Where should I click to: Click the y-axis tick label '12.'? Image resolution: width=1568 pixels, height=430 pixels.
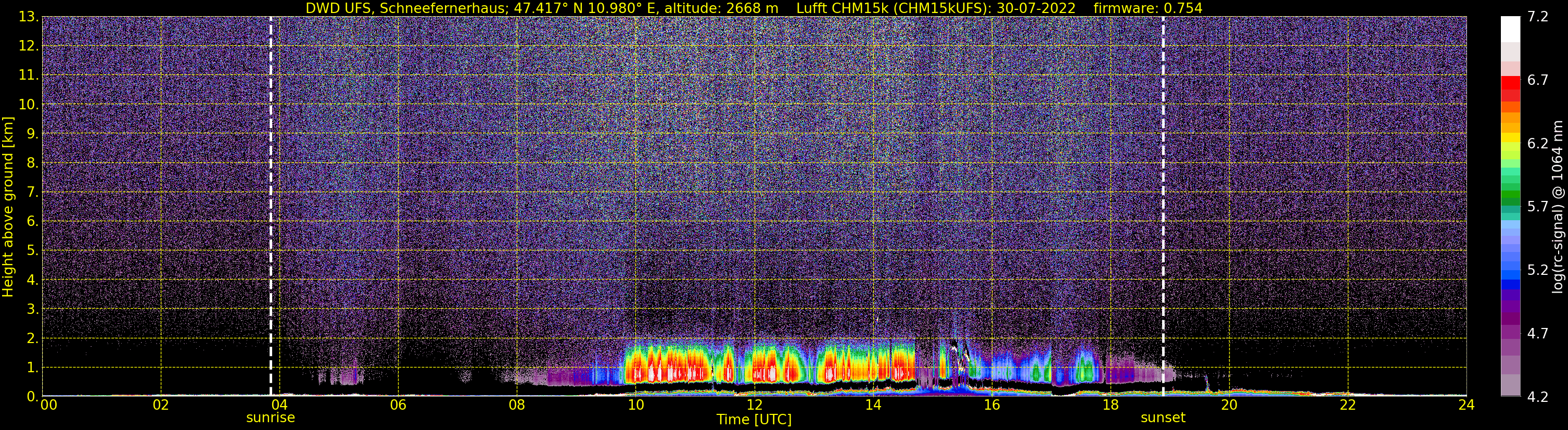[29, 46]
